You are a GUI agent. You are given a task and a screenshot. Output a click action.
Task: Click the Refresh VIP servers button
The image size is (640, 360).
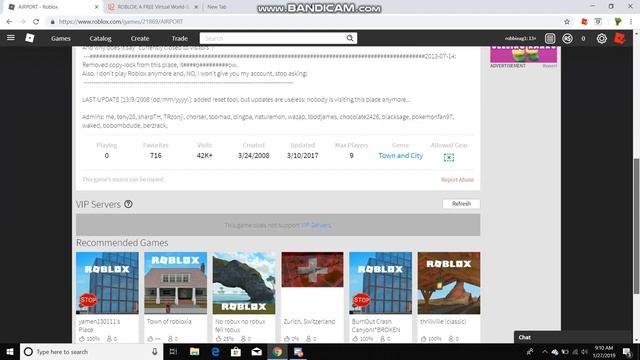pos(461,204)
